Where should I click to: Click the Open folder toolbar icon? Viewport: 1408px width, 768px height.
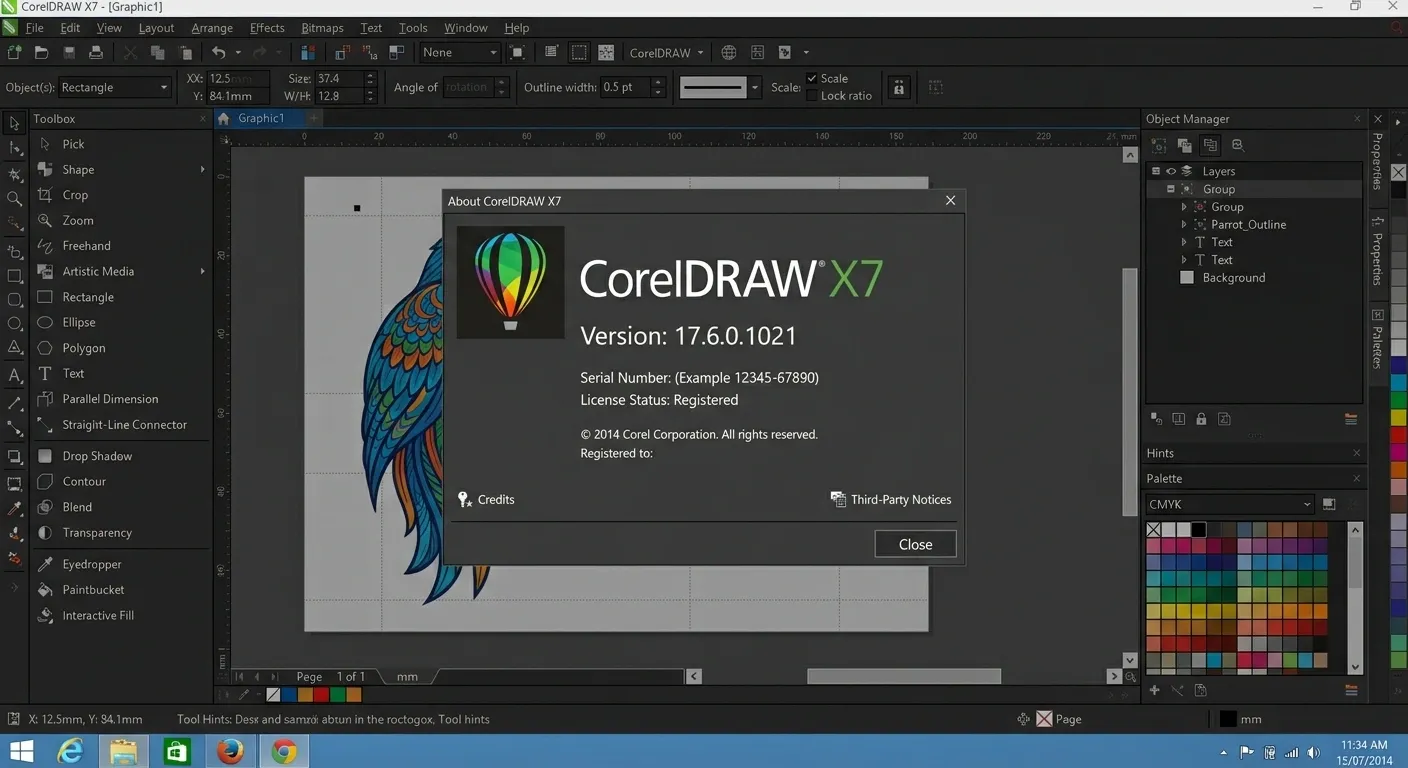41,52
